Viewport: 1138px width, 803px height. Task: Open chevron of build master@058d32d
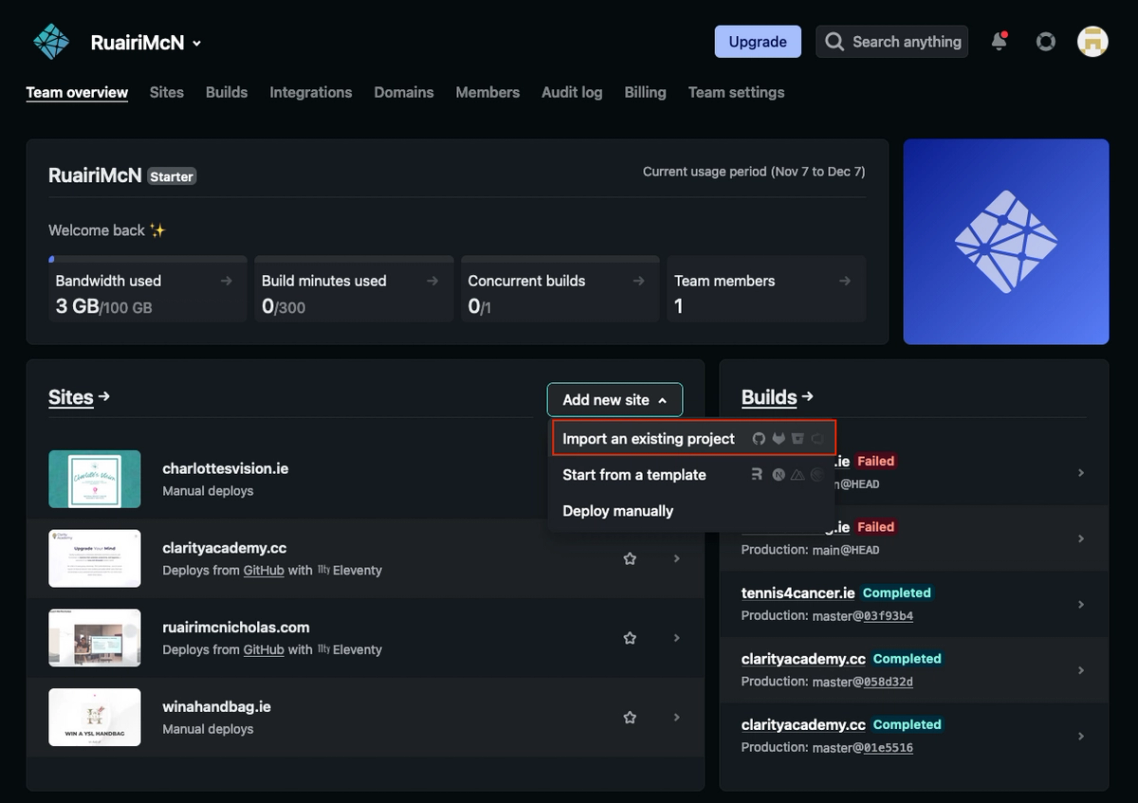pyautogui.click(x=1081, y=670)
